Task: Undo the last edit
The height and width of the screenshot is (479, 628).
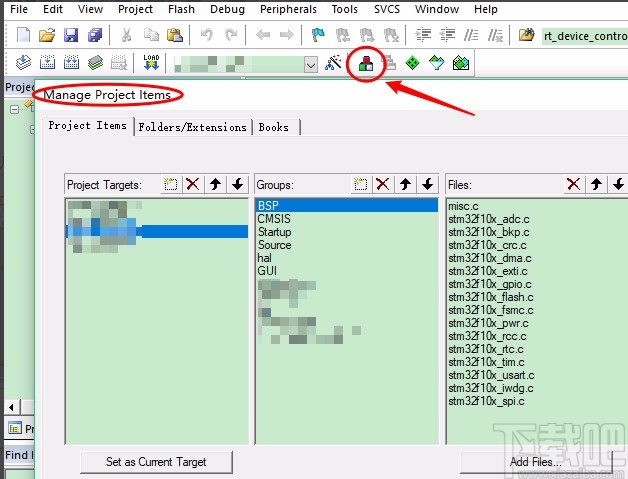Action: click(207, 35)
